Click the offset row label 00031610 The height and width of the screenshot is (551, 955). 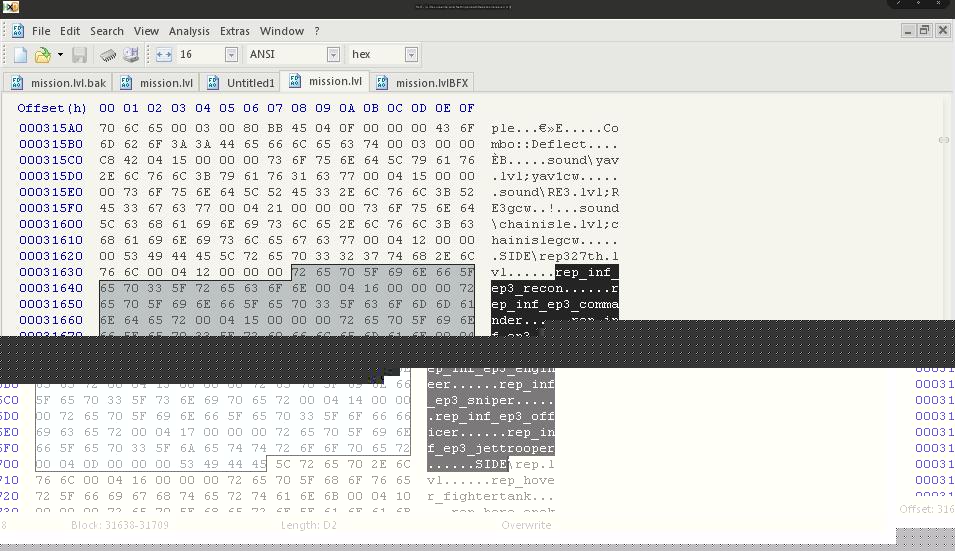point(51,240)
